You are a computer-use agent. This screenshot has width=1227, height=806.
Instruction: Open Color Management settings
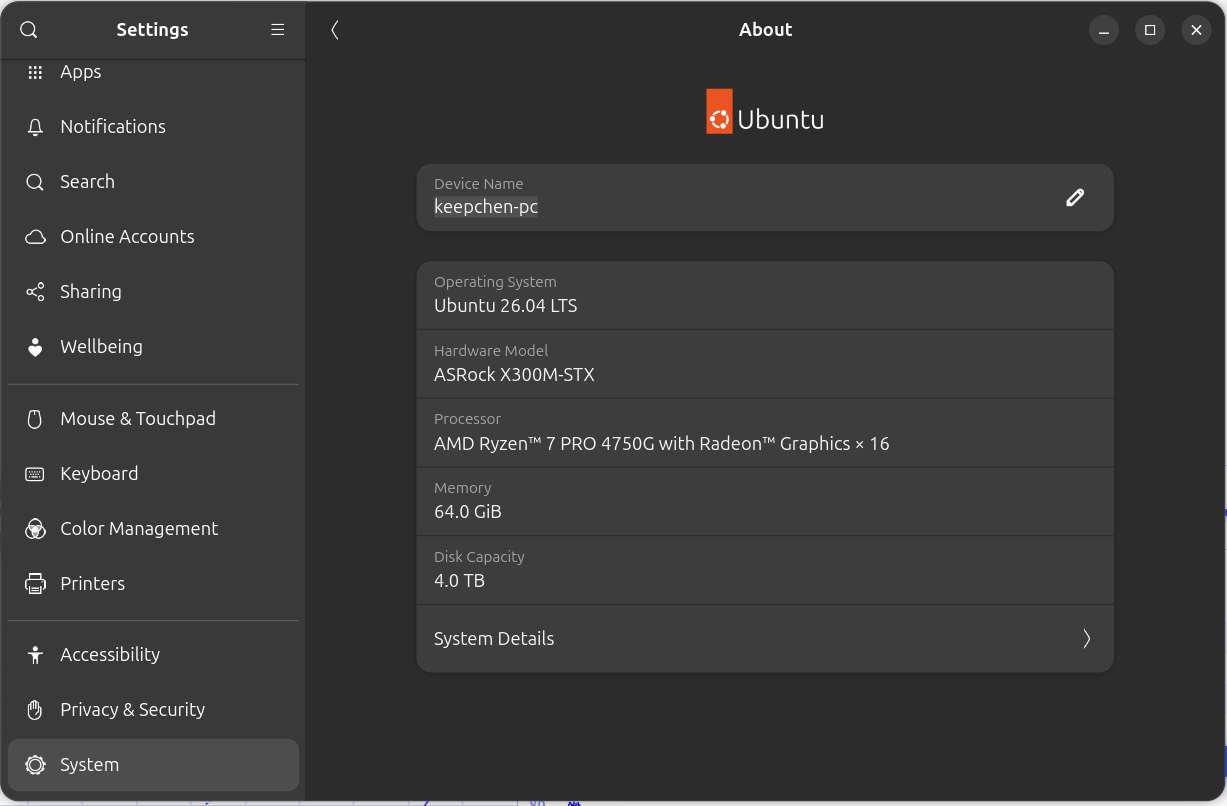[x=153, y=529]
